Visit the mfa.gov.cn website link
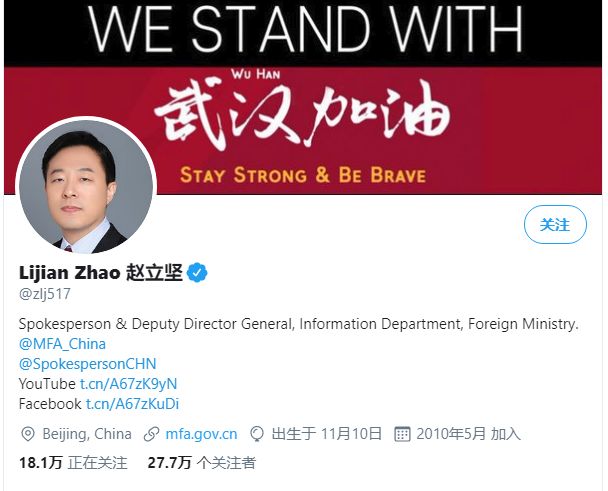This screenshot has width=608, height=491. 201,434
